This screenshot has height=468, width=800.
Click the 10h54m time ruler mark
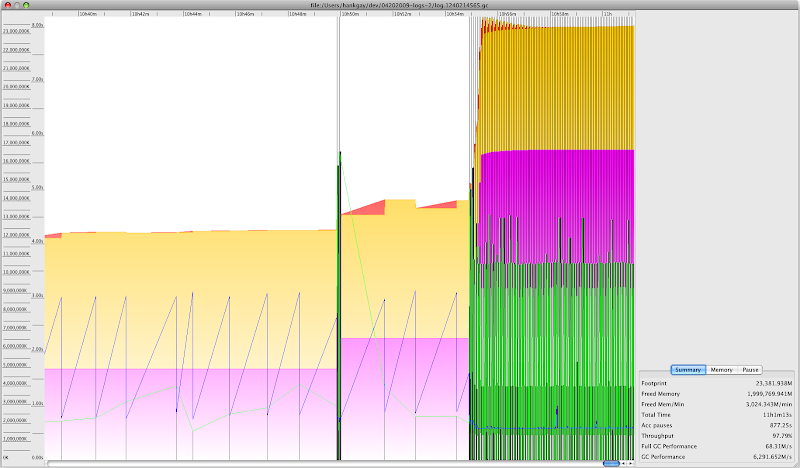click(x=456, y=15)
